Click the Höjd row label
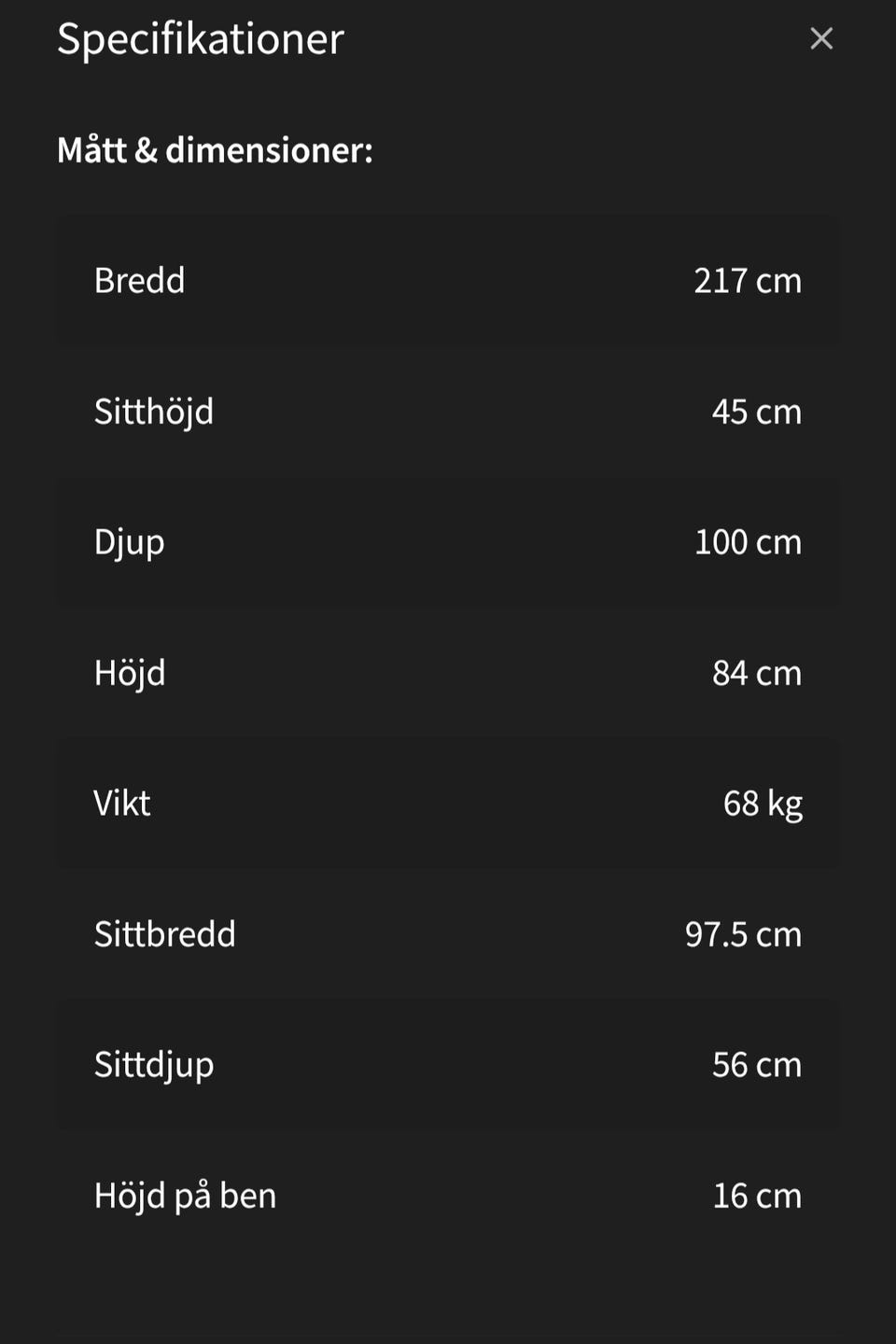 click(x=130, y=673)
